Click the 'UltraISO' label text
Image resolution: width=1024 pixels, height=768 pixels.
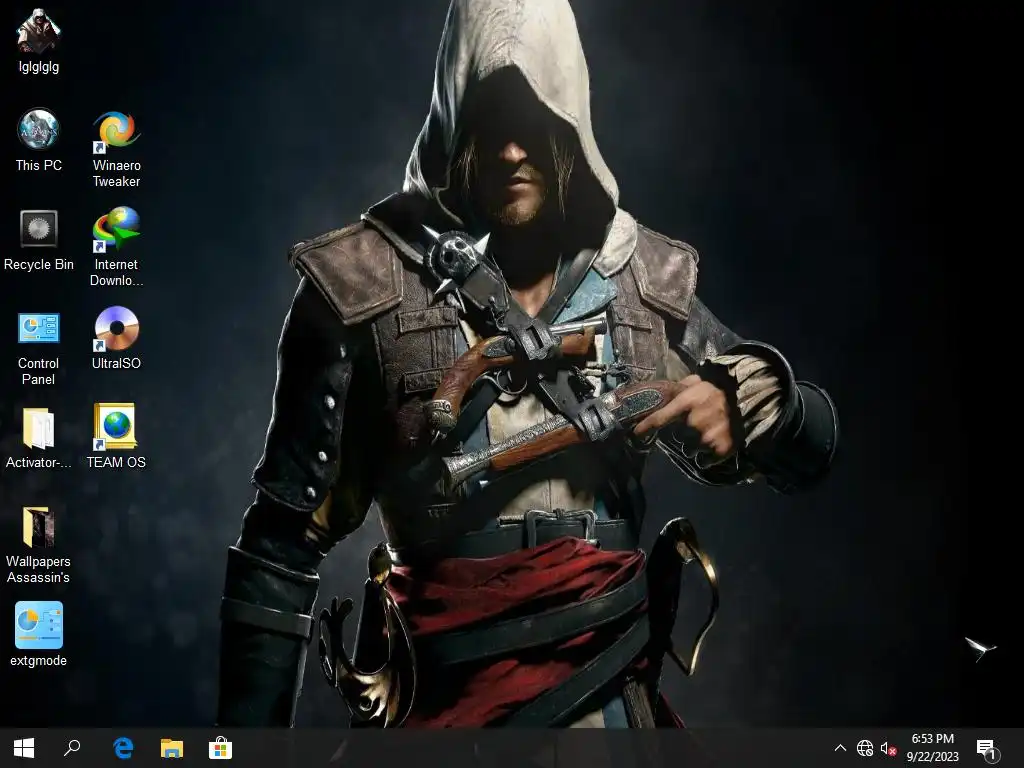click(116, 363)
